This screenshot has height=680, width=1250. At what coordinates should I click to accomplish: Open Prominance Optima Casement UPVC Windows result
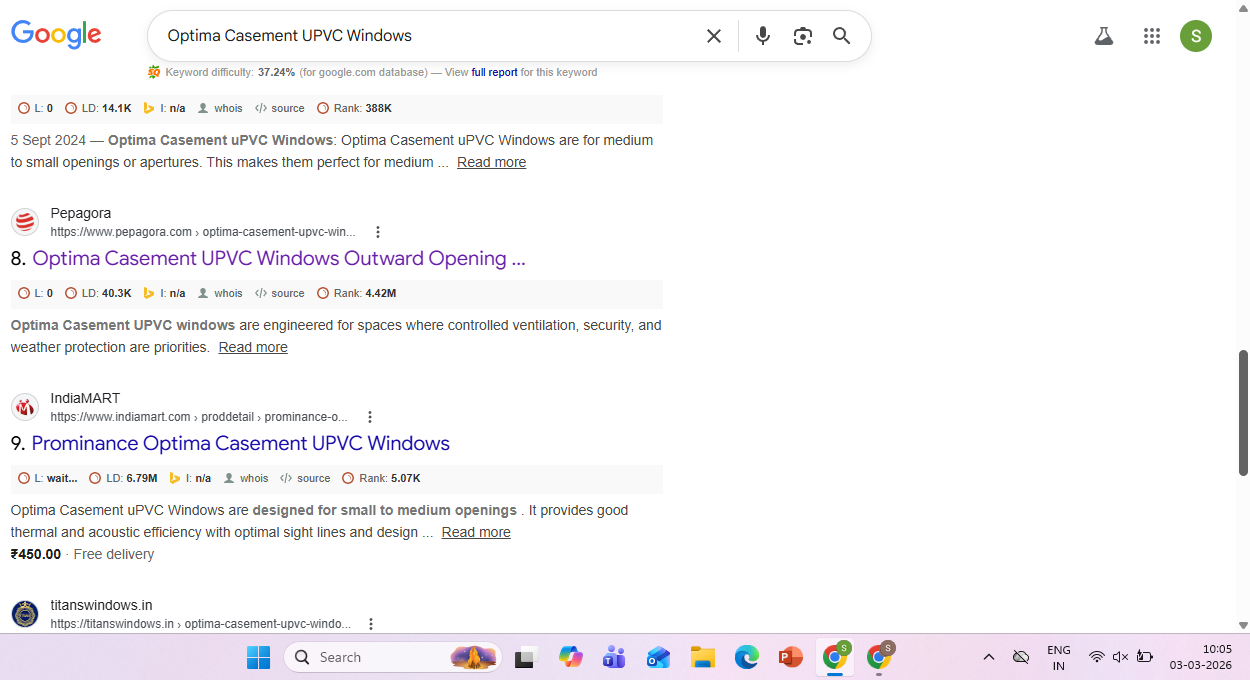pyautogui.click(x=241, y=443)
